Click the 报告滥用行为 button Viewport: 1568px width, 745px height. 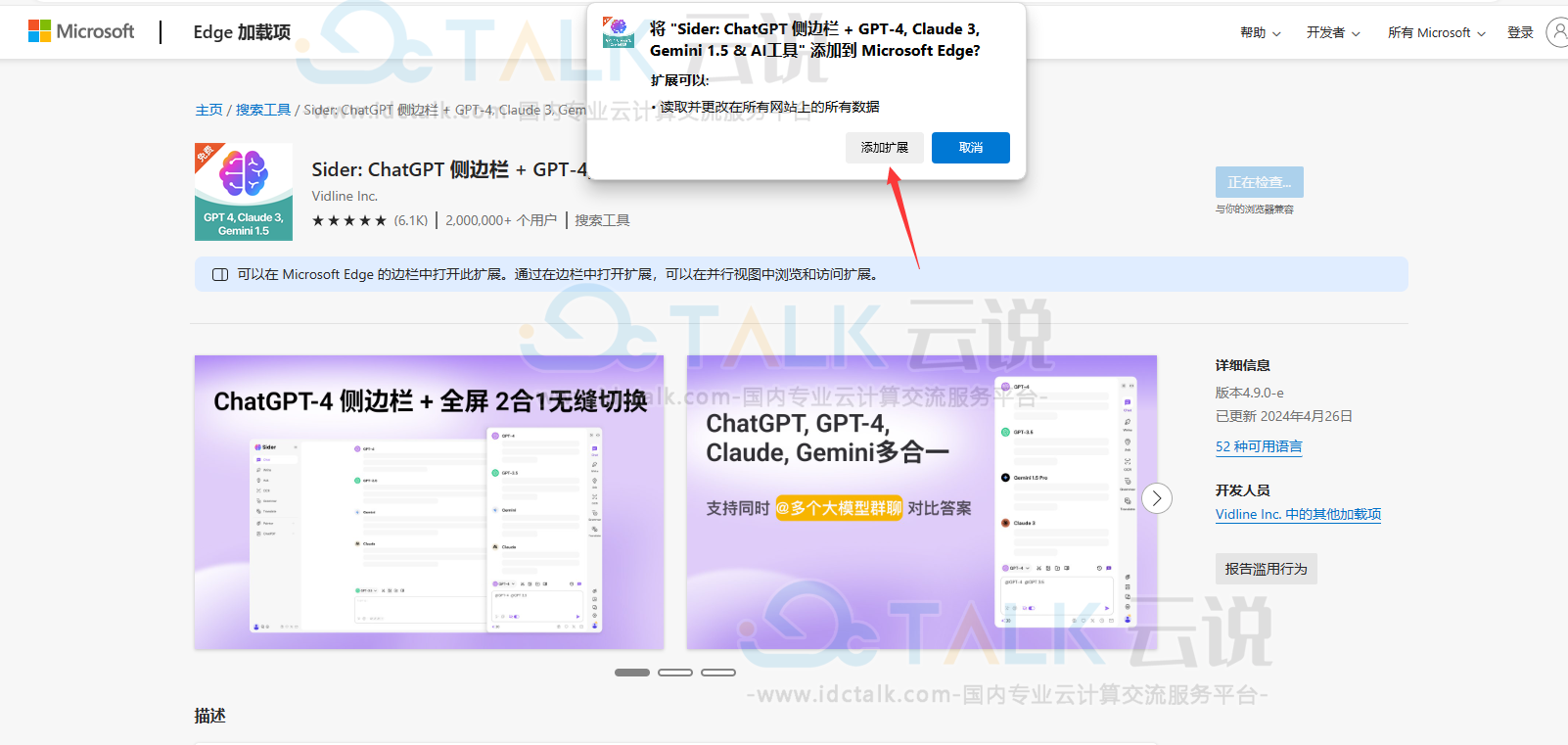point(1267,569)
